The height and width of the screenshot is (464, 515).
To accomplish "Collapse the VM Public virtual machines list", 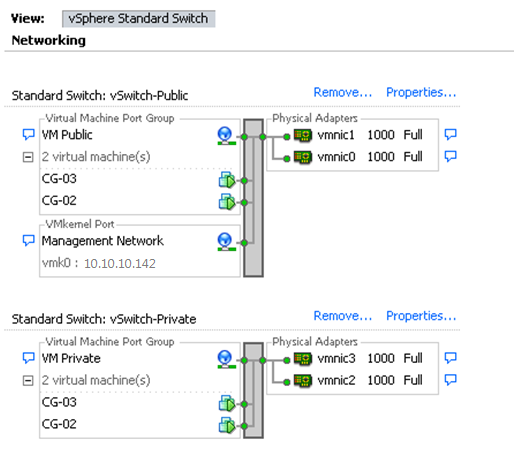I will click(x=28, y=157).
